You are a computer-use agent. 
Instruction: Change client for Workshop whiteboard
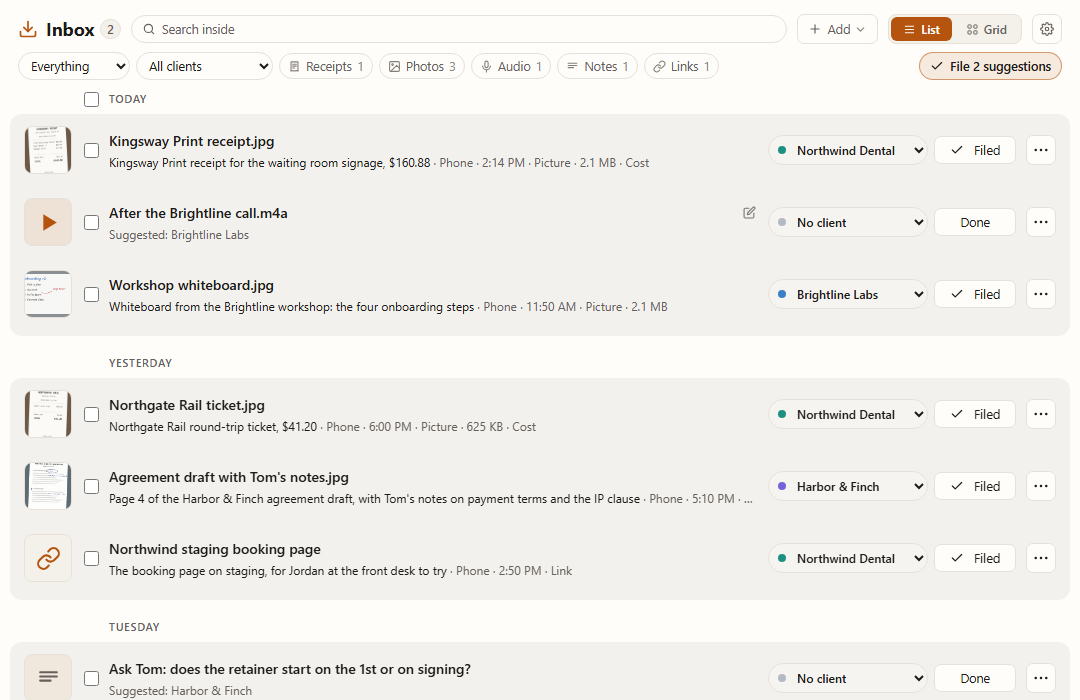(x=847, y=294)
